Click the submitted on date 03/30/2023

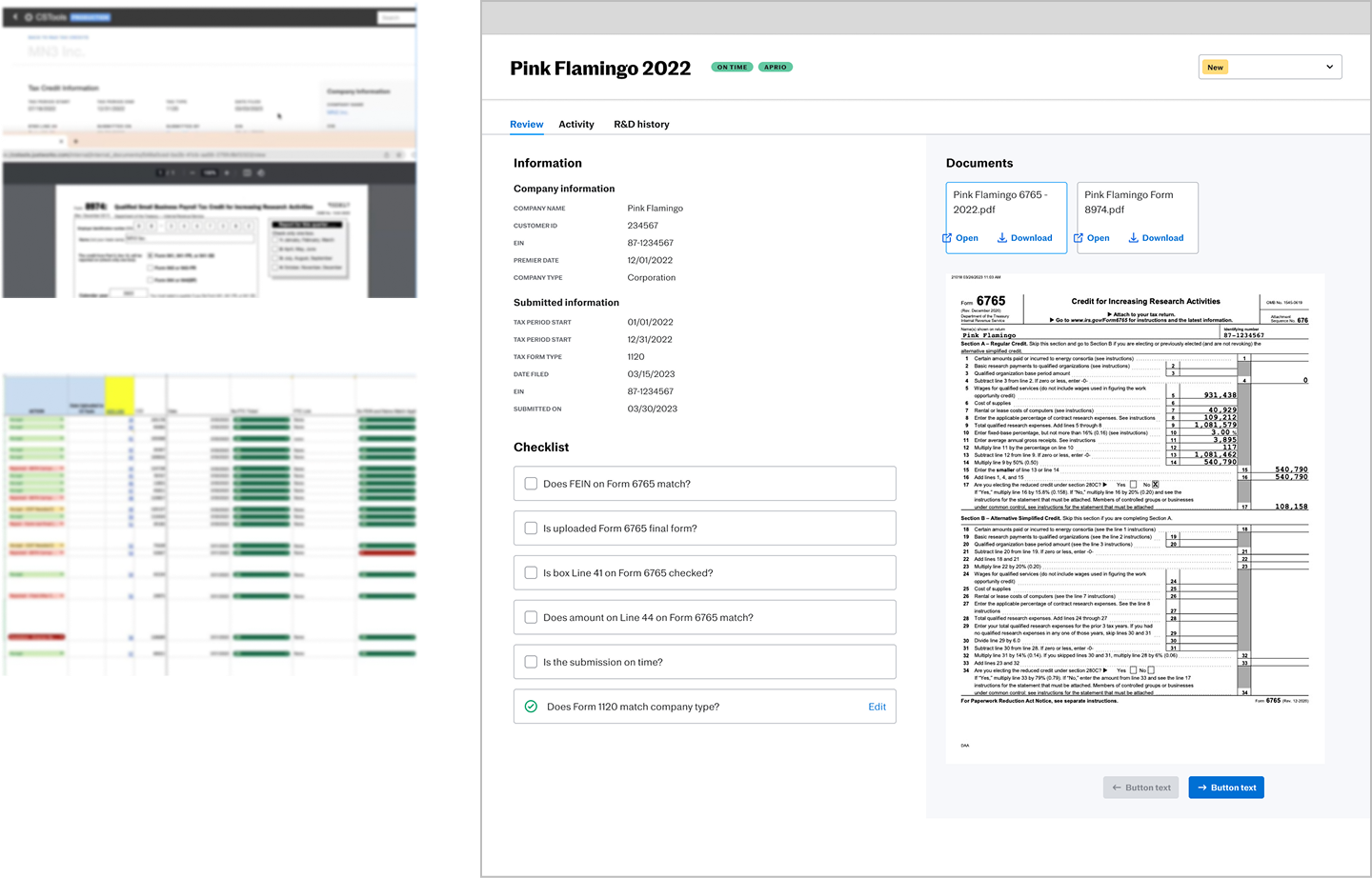(652, 409)
